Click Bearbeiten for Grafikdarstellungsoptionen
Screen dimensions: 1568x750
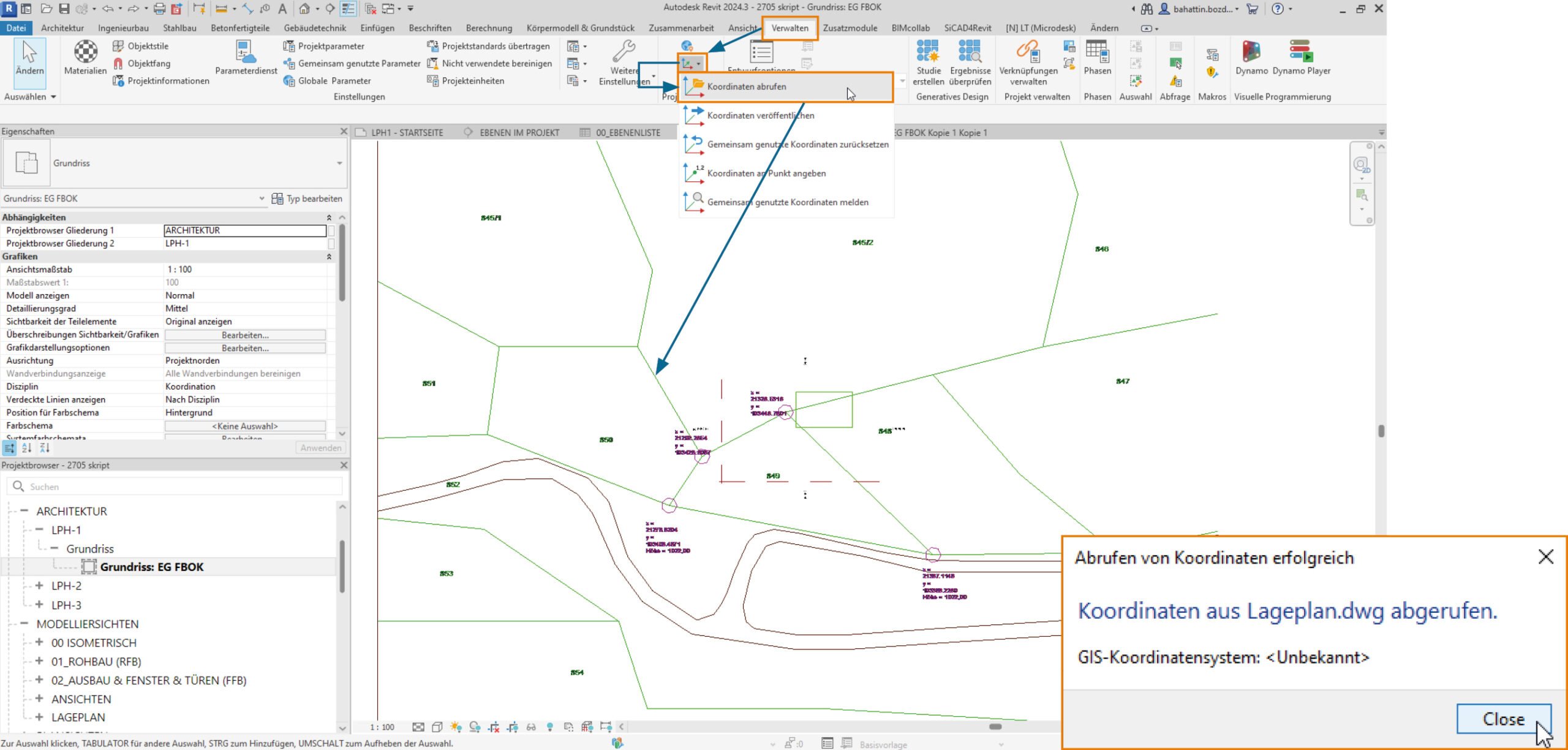coord(245,348)
